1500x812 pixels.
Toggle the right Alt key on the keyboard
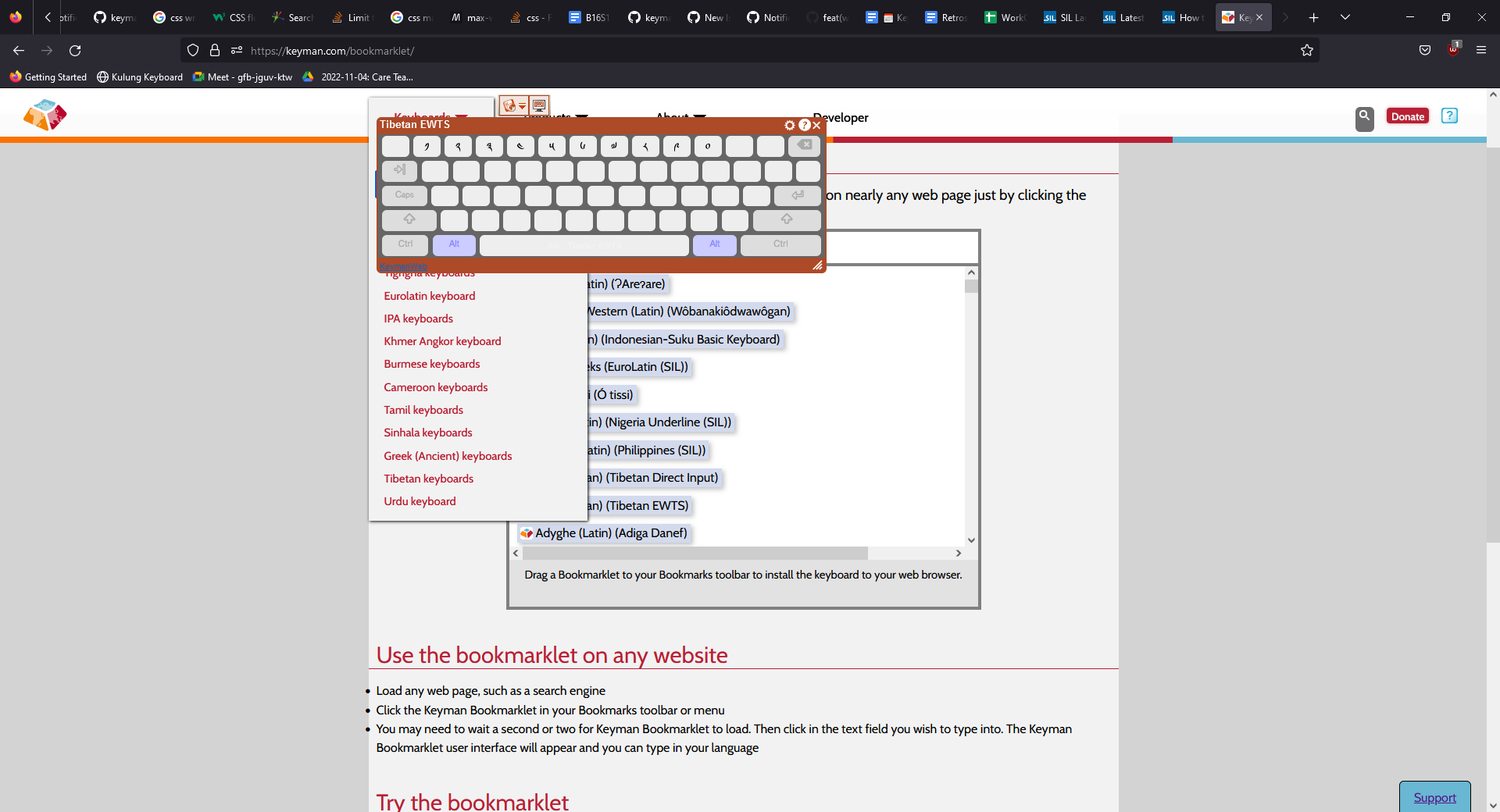715,245
